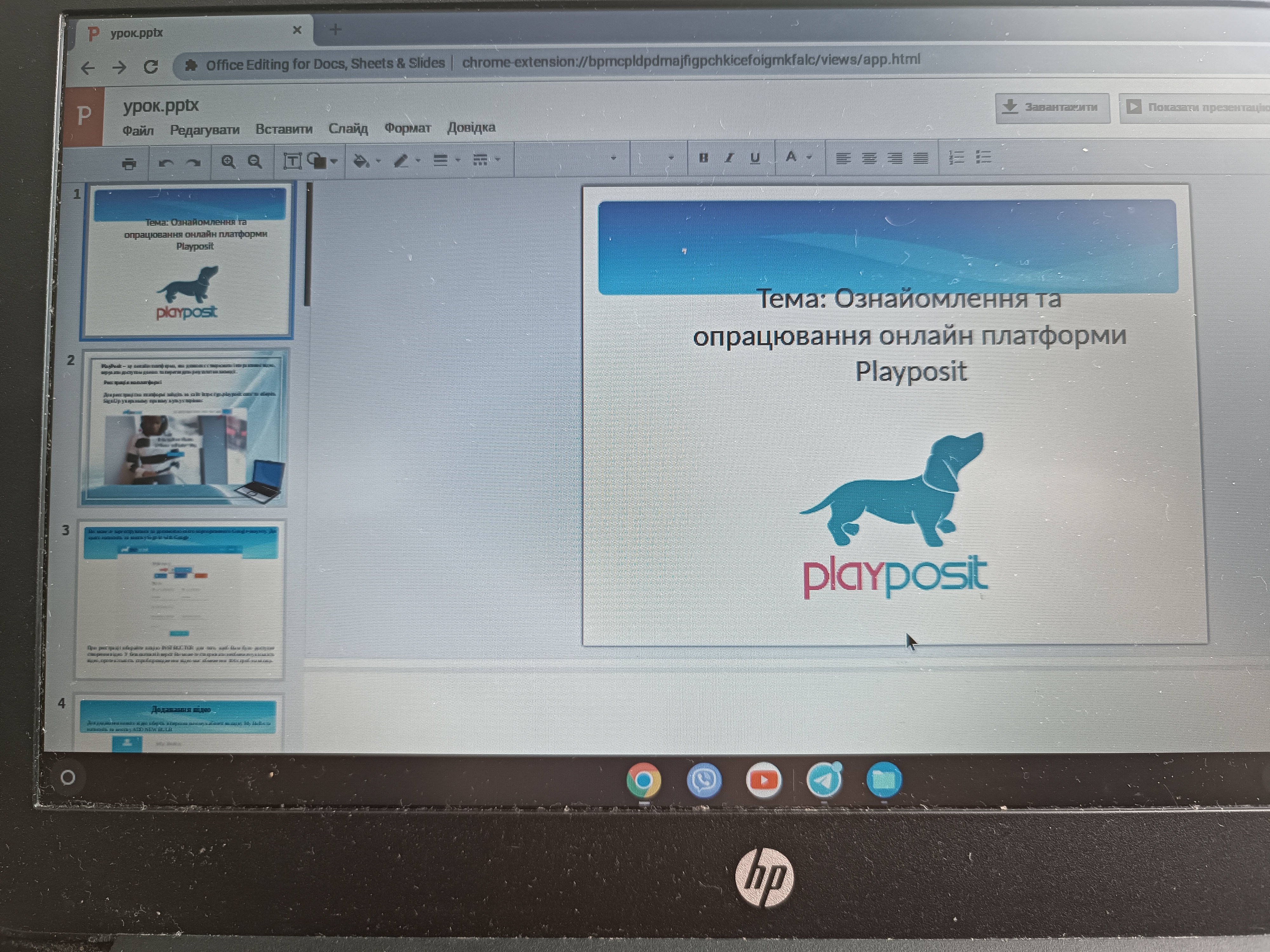Click the slide panel scrollbar
This screenshot has width=1270, height=952.
(308, 244)
